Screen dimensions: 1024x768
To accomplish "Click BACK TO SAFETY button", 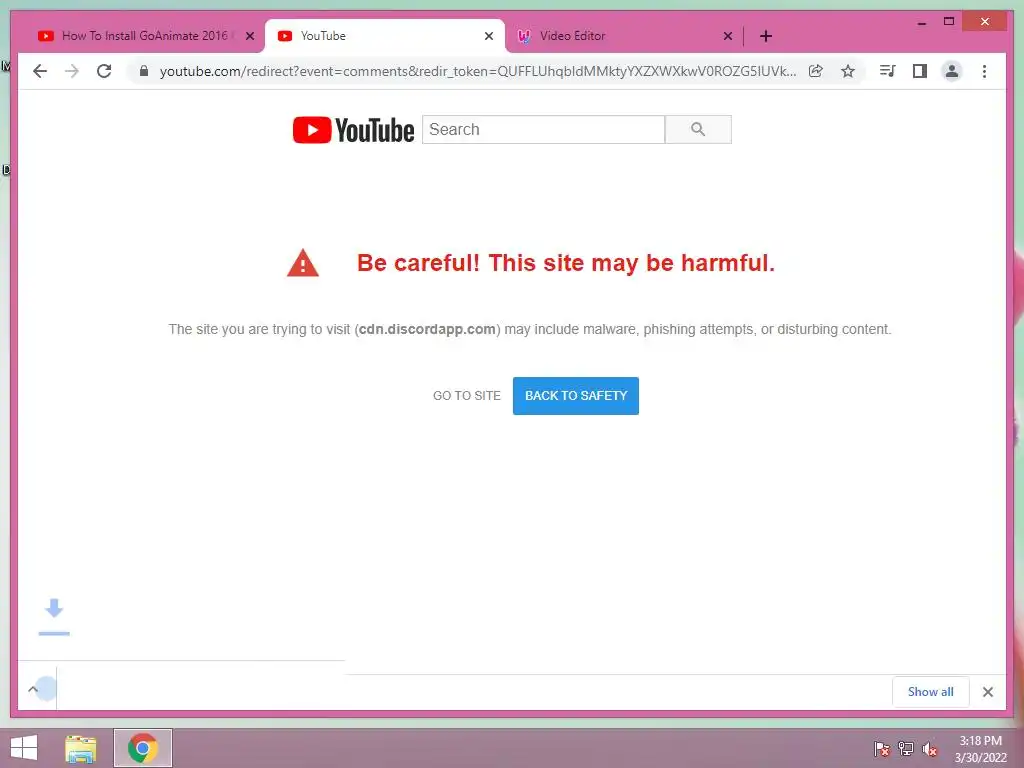I will coord(576,396).
